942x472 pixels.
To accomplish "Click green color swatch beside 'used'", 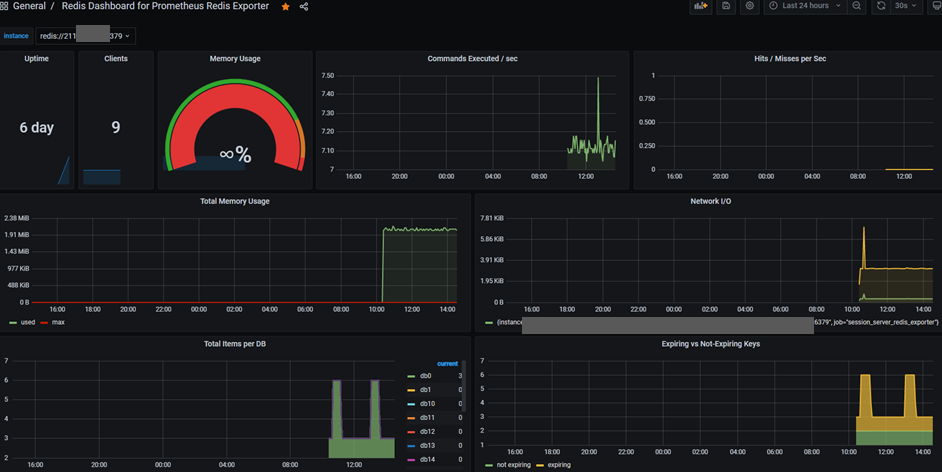I will tap(13, 322).
